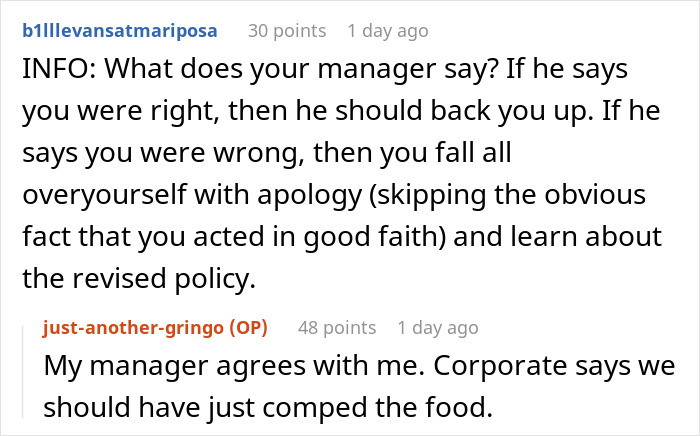Open the OP reply's '1 day ago' timestamp
Image resolution: width=700 pixels, height=436 pixels.
(438, 327)
